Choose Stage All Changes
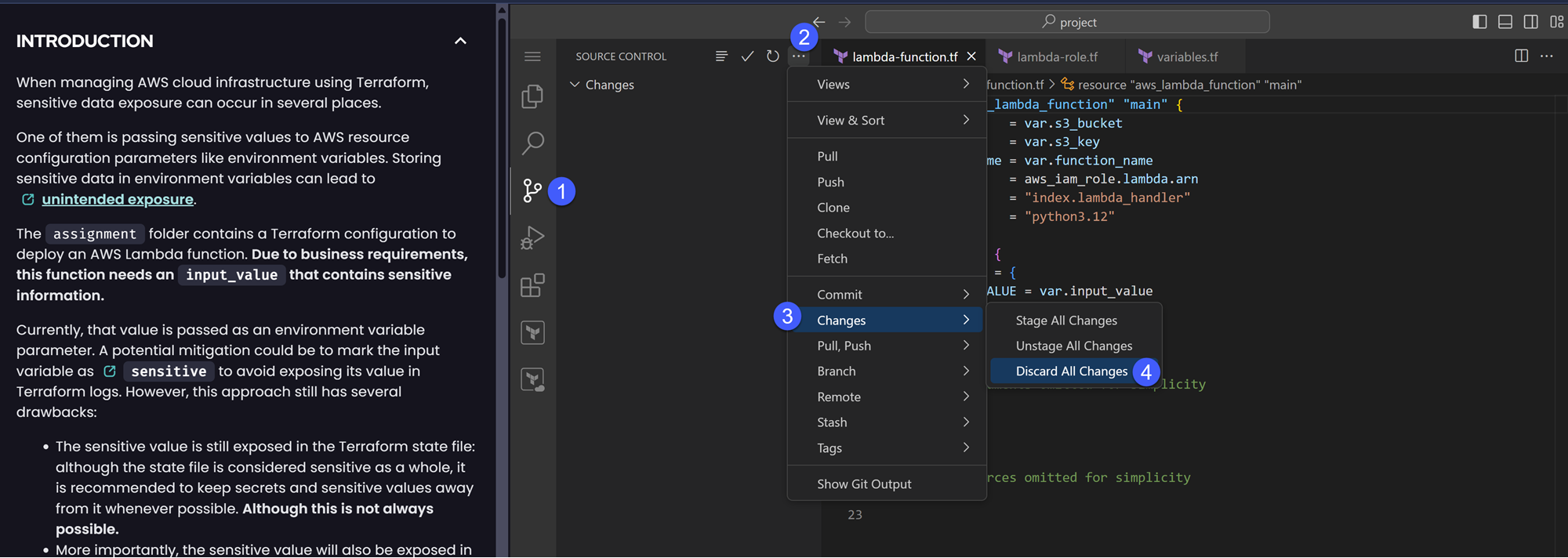Image resolution: width=1568 pixels, height=558 pixels. point(1074,320)
